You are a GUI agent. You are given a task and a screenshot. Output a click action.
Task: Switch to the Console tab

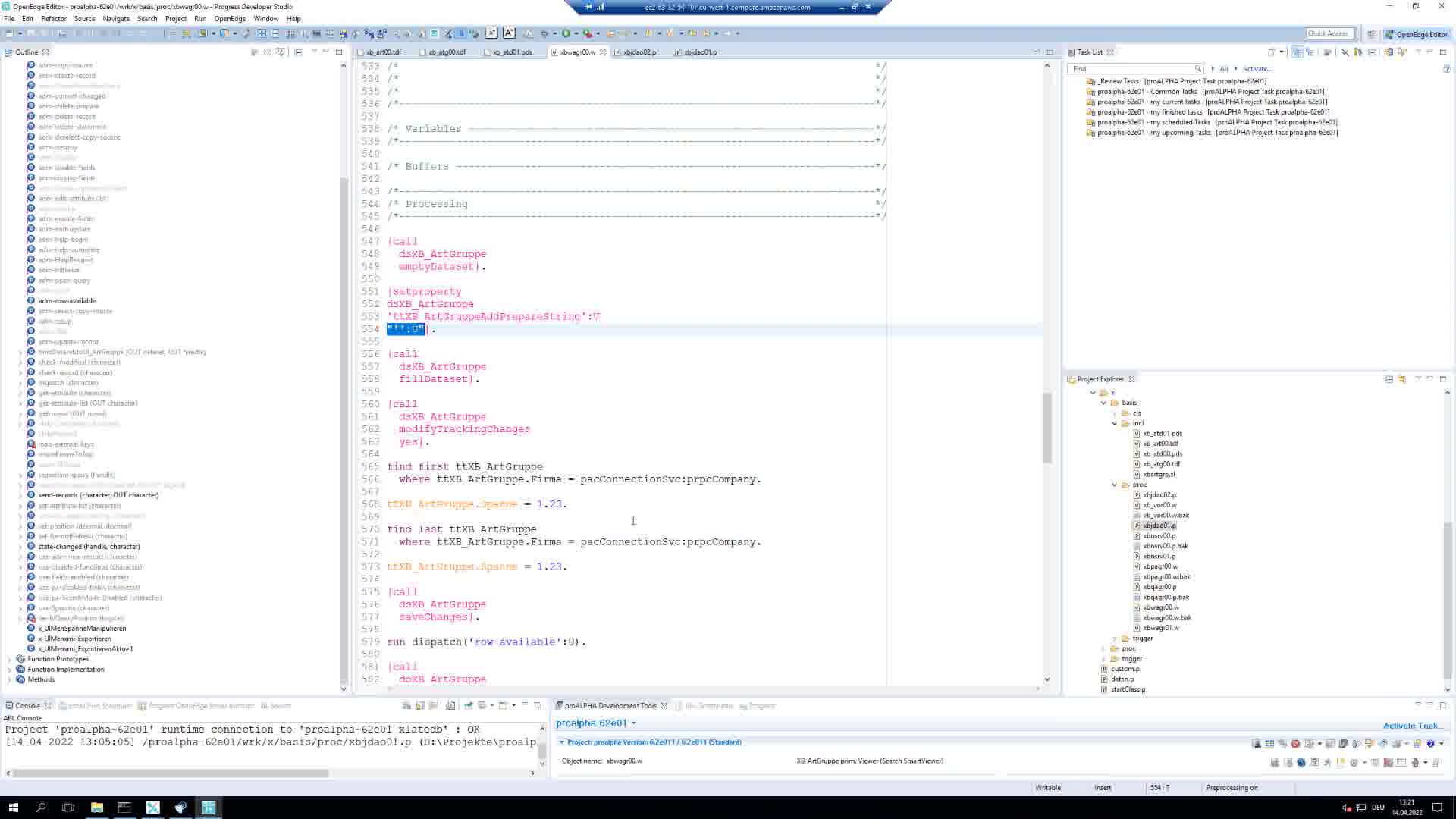(x=27, y=706)
